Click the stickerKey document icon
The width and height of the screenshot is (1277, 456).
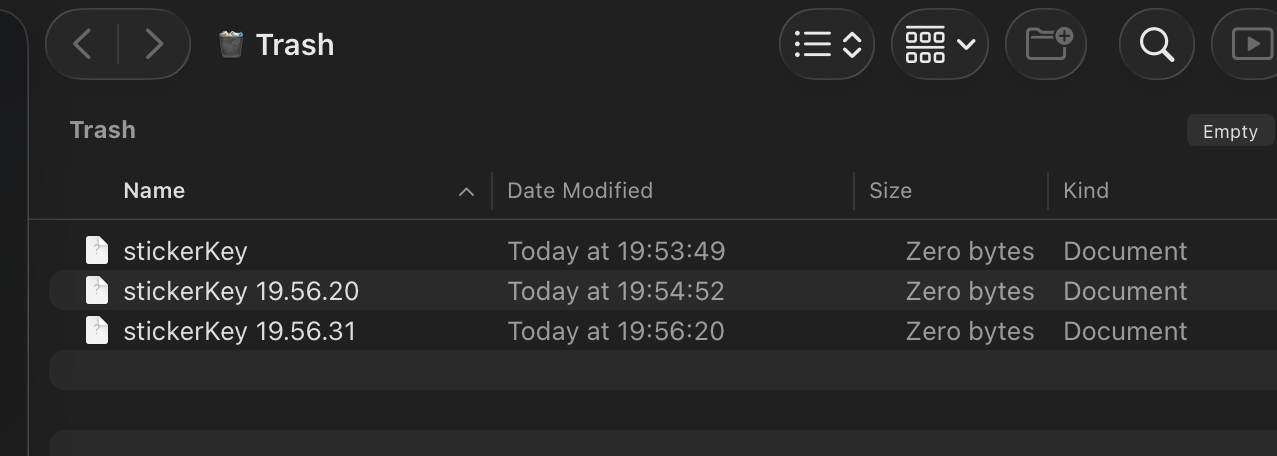click(x=97, y=251)
